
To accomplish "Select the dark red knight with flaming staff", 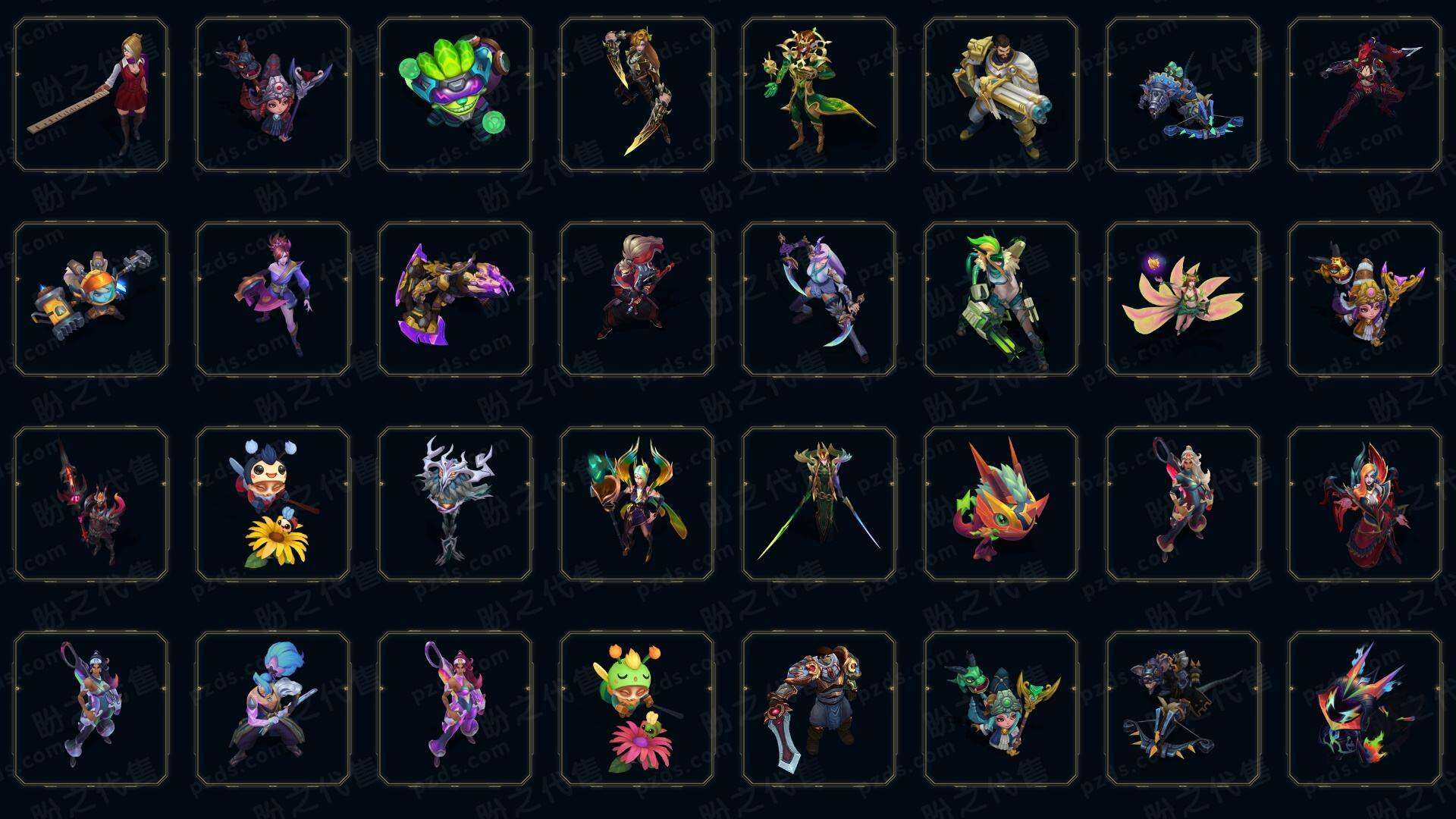I will pos(91,504).
